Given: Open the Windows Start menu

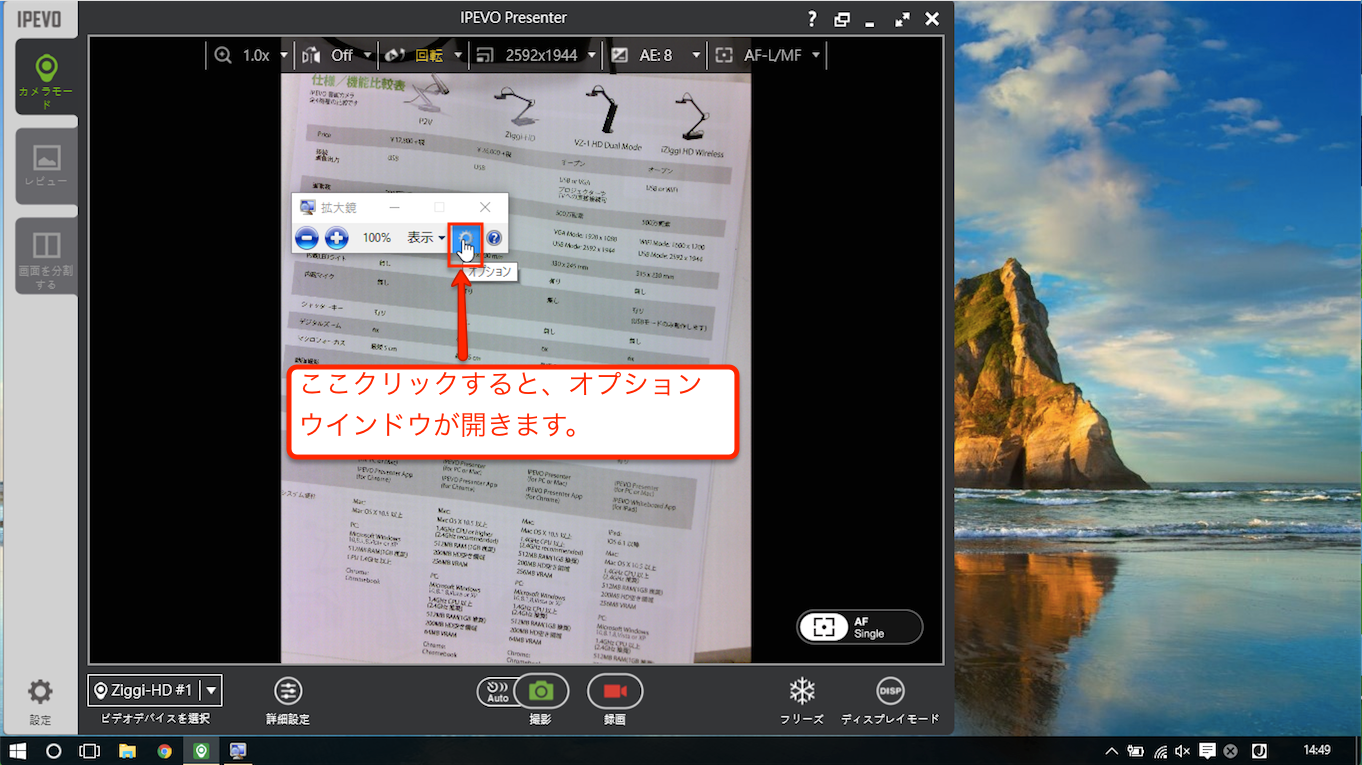Looking at the screenshot, I should [18, 750].
